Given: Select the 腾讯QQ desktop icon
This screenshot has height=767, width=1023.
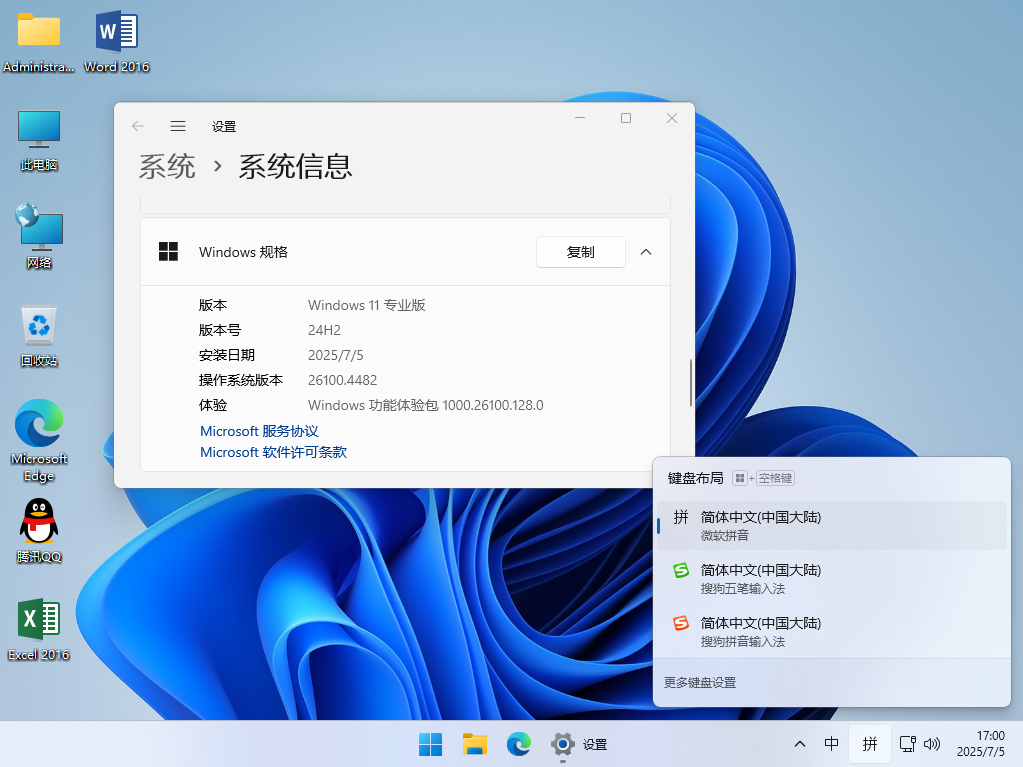Looking at the screenshot, I should (38, 532).
